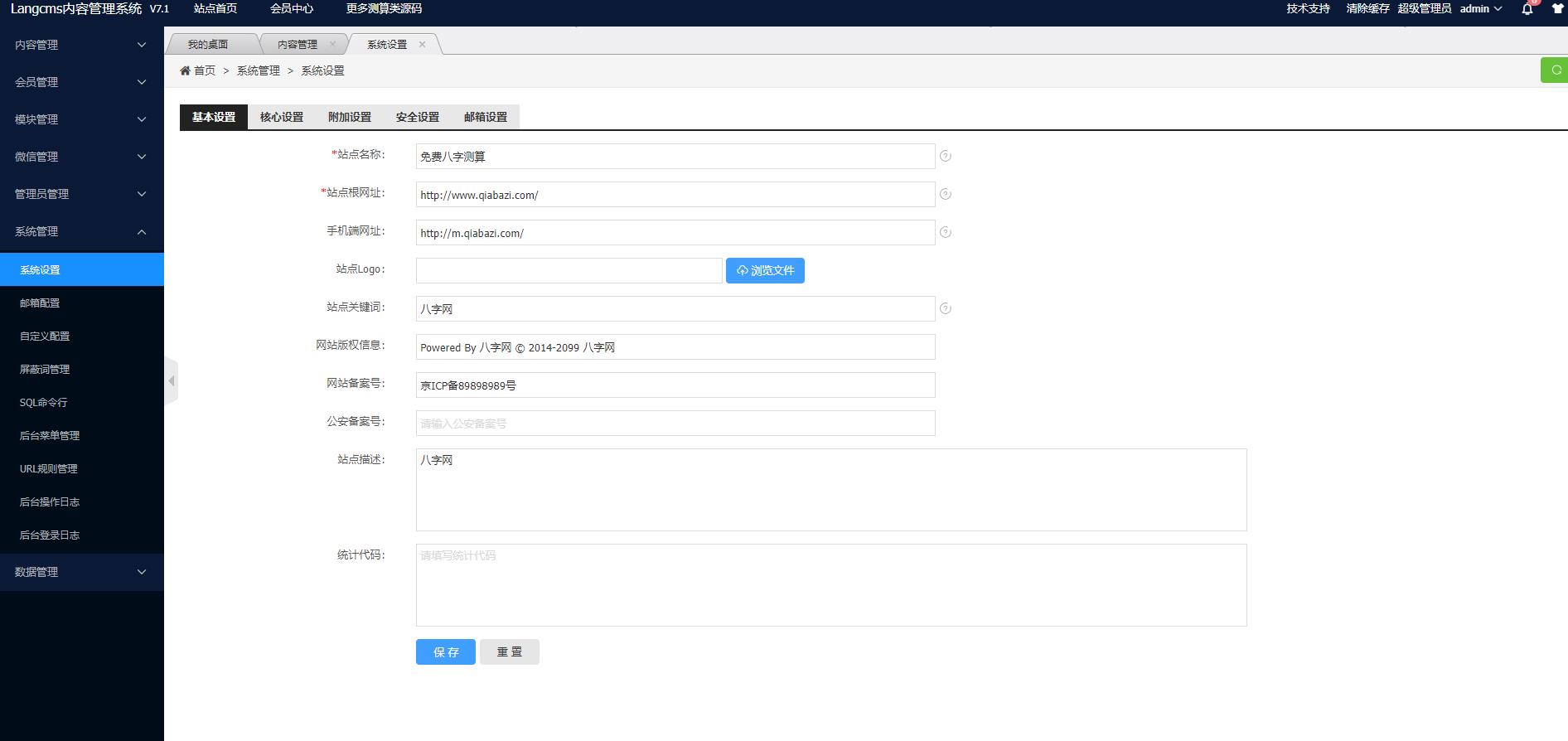Click the green refresh button
This screenshot has width=1568, height=741.
[1555, 70]
